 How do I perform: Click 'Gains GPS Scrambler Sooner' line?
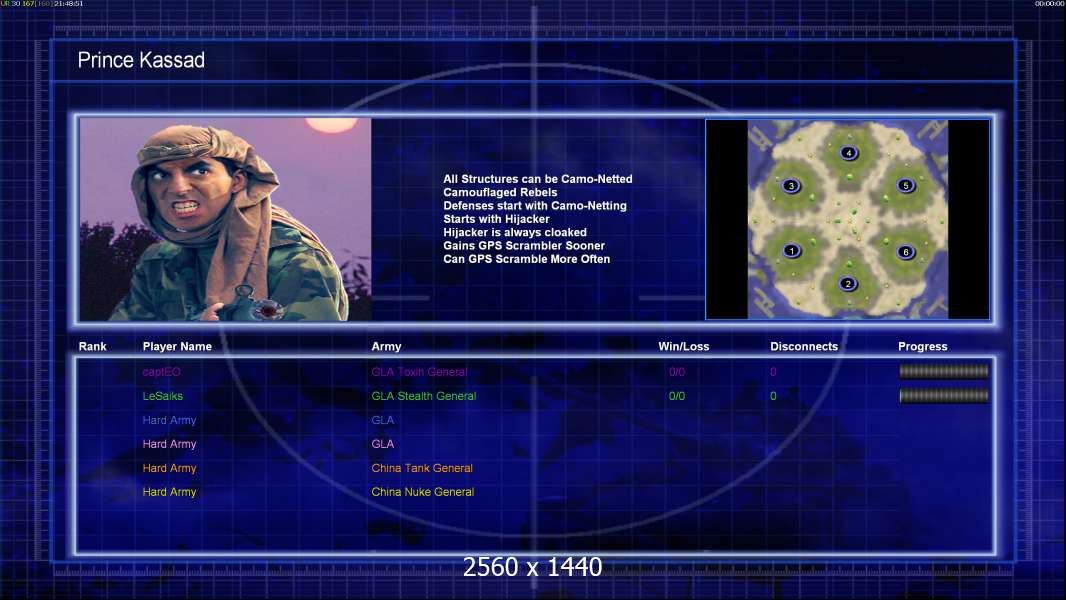523,245
